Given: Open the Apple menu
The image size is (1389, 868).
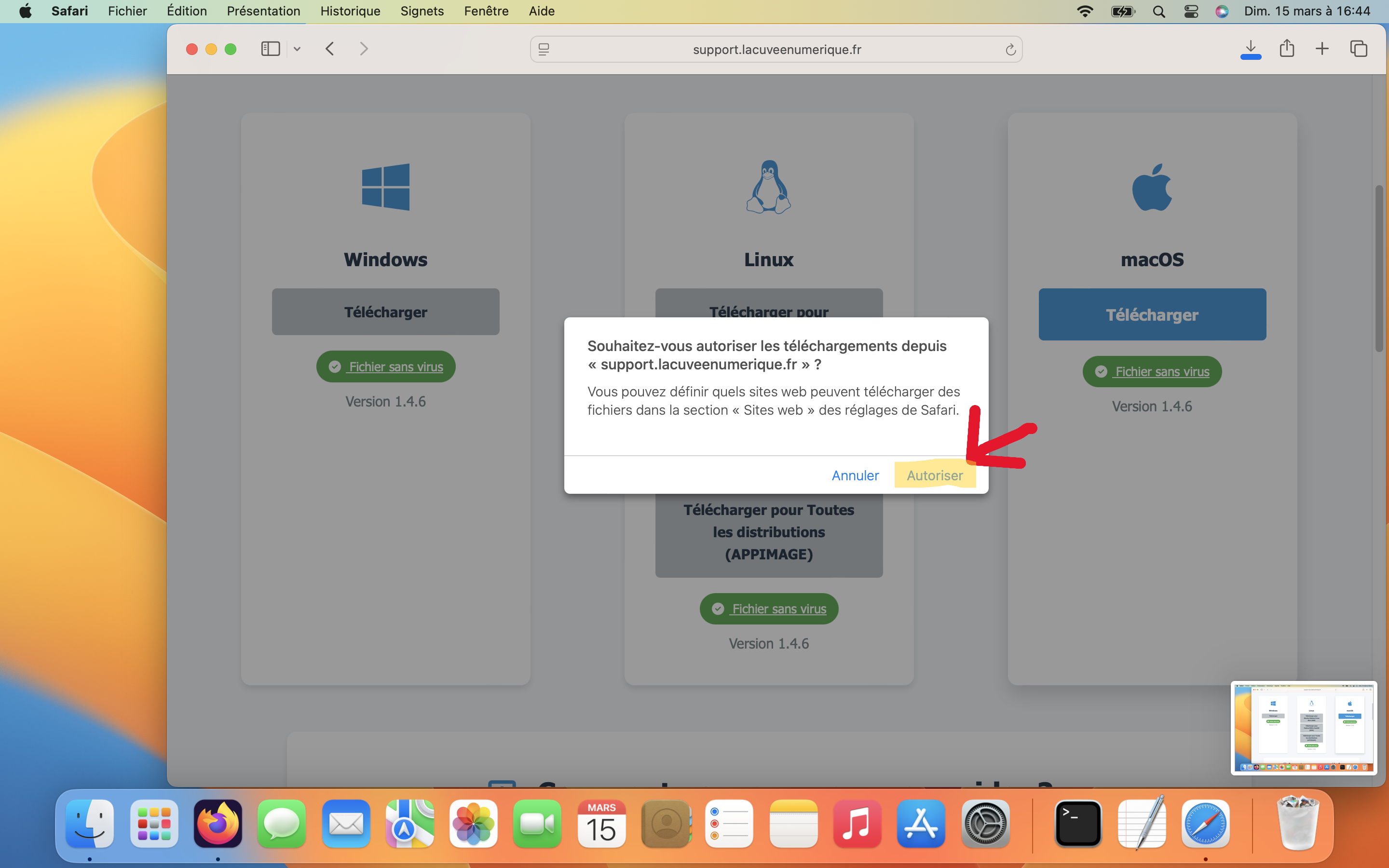Looking at the screenshot, I should click(25, 11).
